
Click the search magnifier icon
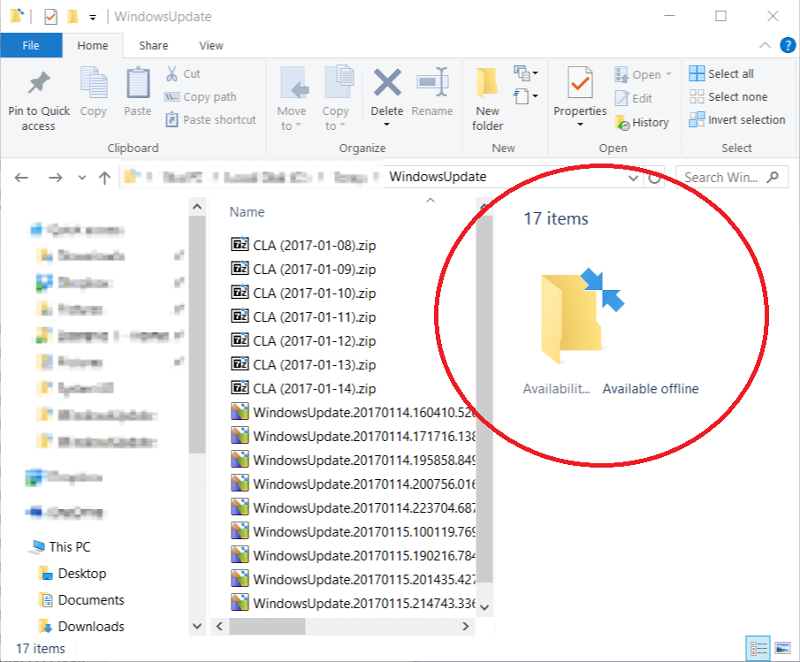tap(773, 177)
